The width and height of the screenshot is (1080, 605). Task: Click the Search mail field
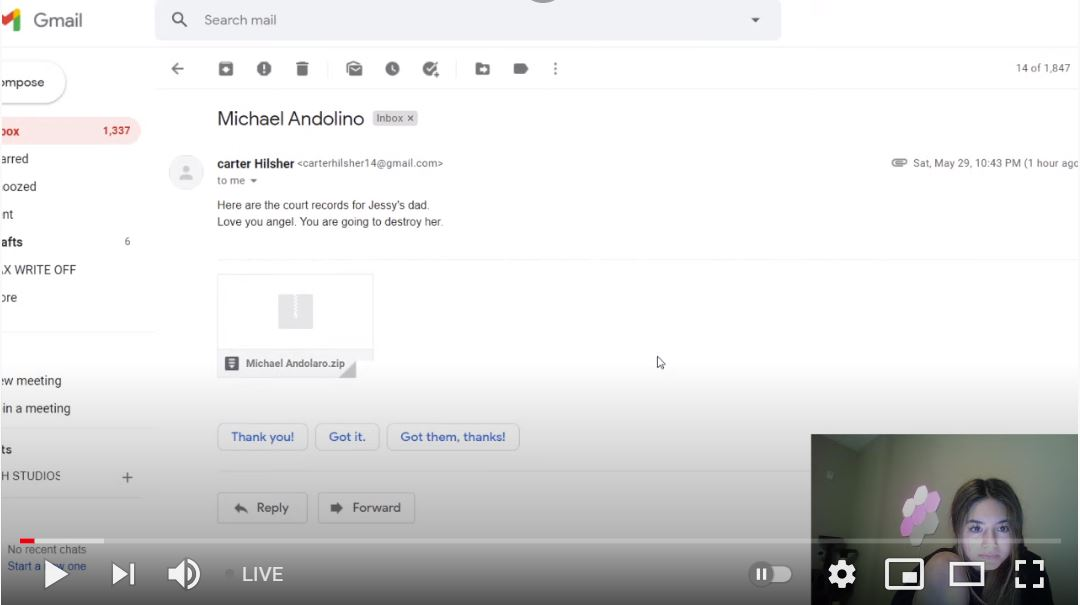point(468,20)
